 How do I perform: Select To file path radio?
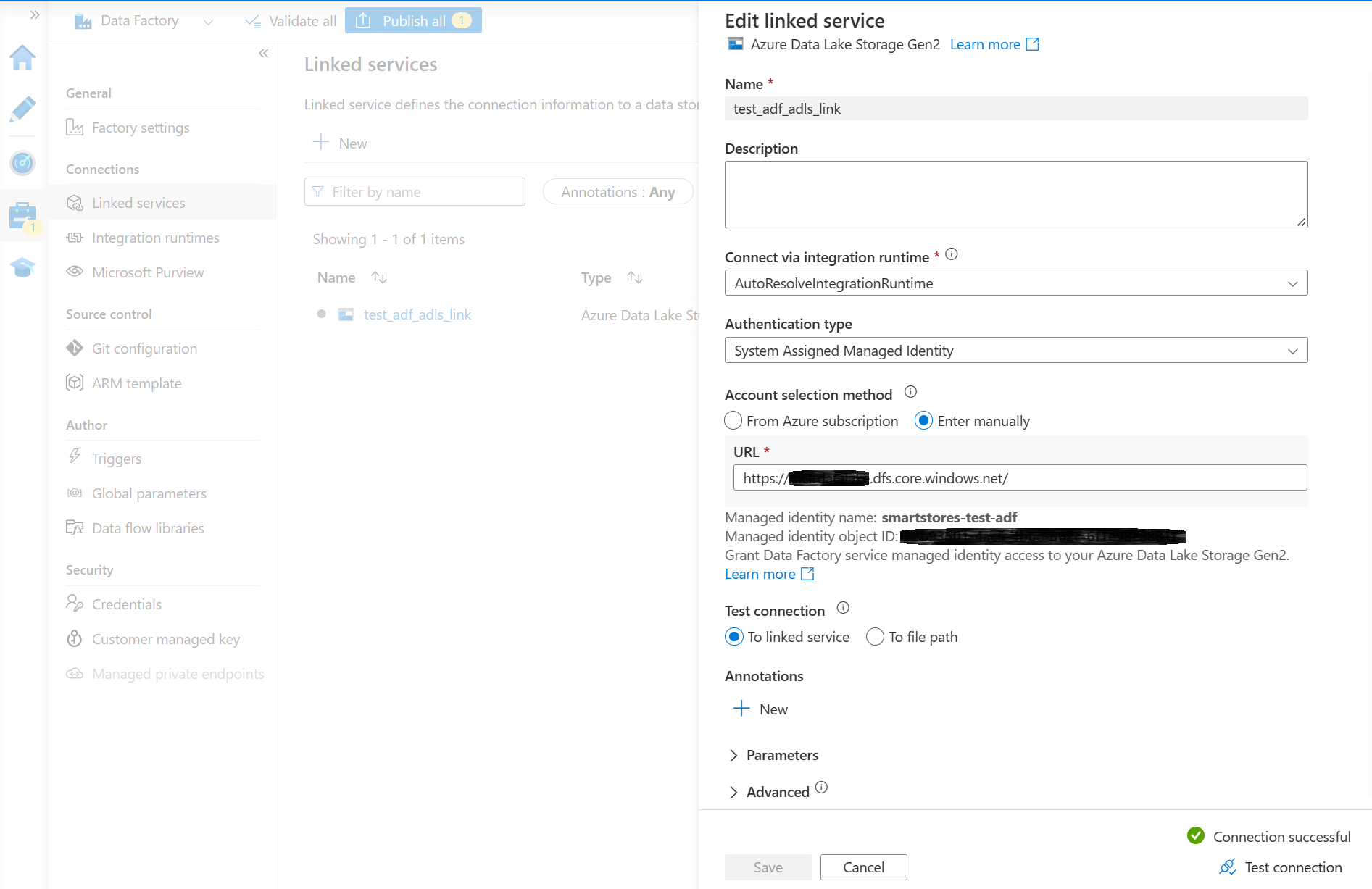876,637
